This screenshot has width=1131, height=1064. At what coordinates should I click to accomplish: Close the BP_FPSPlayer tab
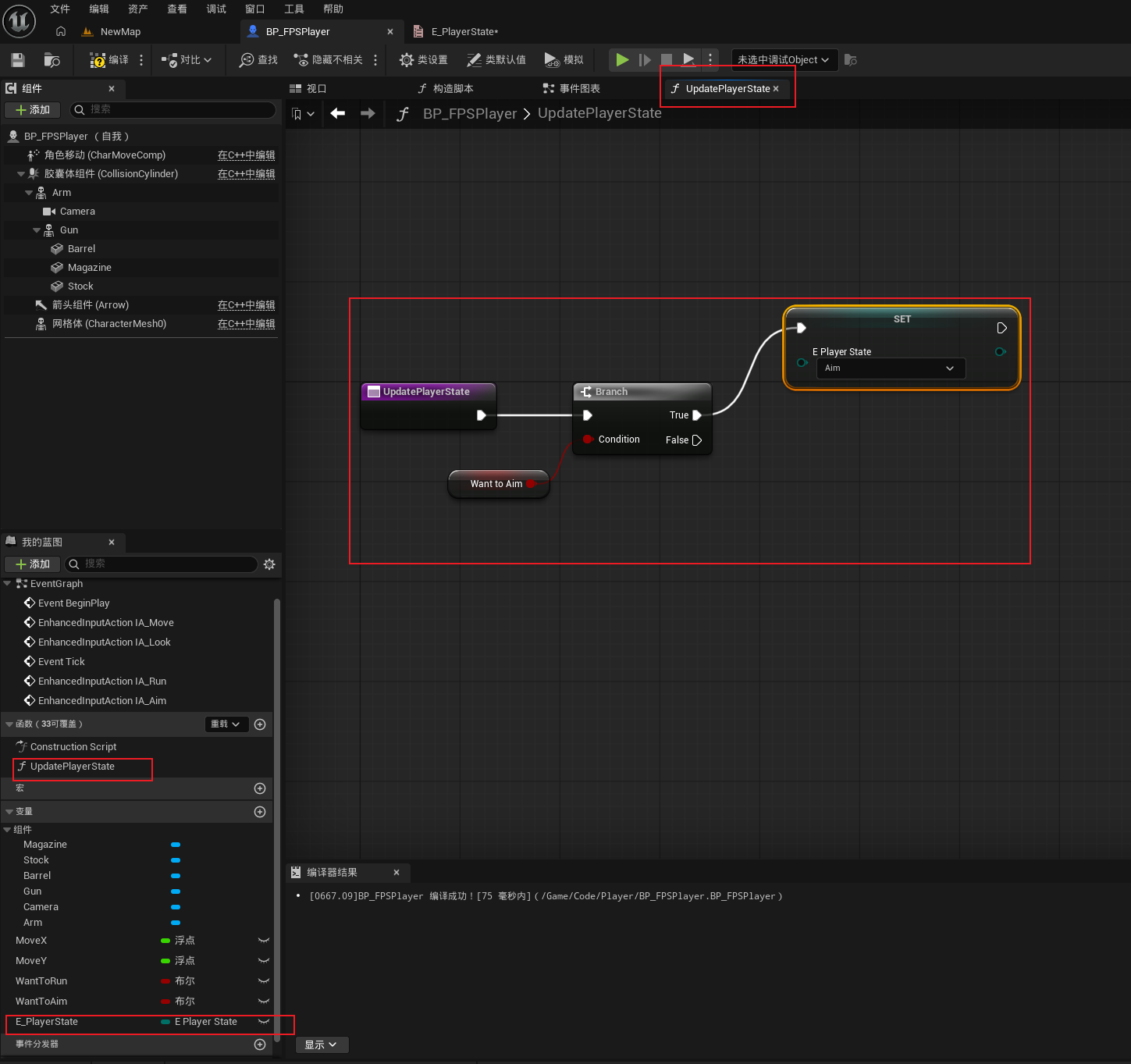coord(390,32)
